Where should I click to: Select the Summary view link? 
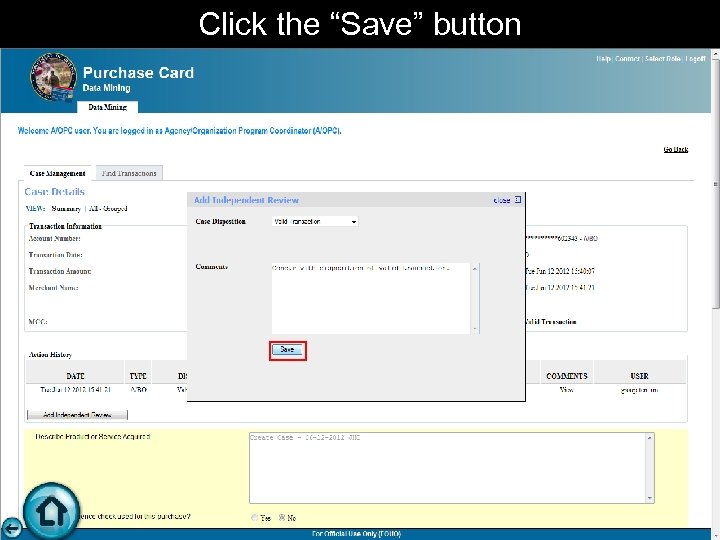tap(66, 208)
